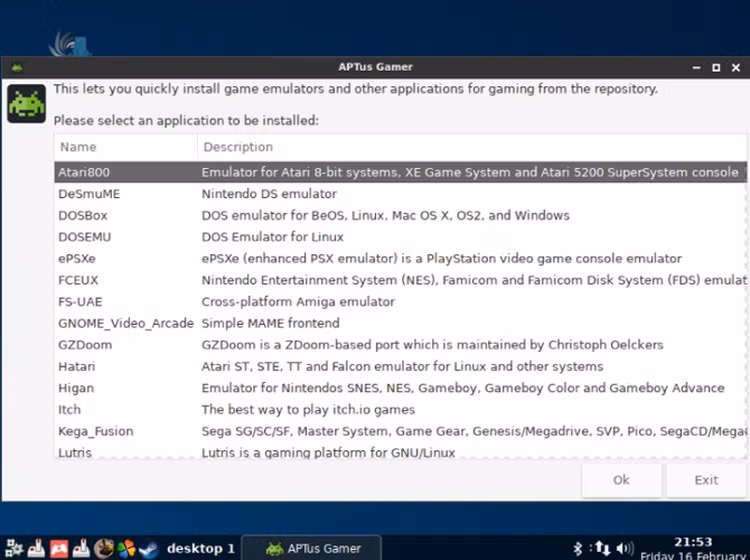Click the APTus Gamer taskbar entry

click(312, 548)
